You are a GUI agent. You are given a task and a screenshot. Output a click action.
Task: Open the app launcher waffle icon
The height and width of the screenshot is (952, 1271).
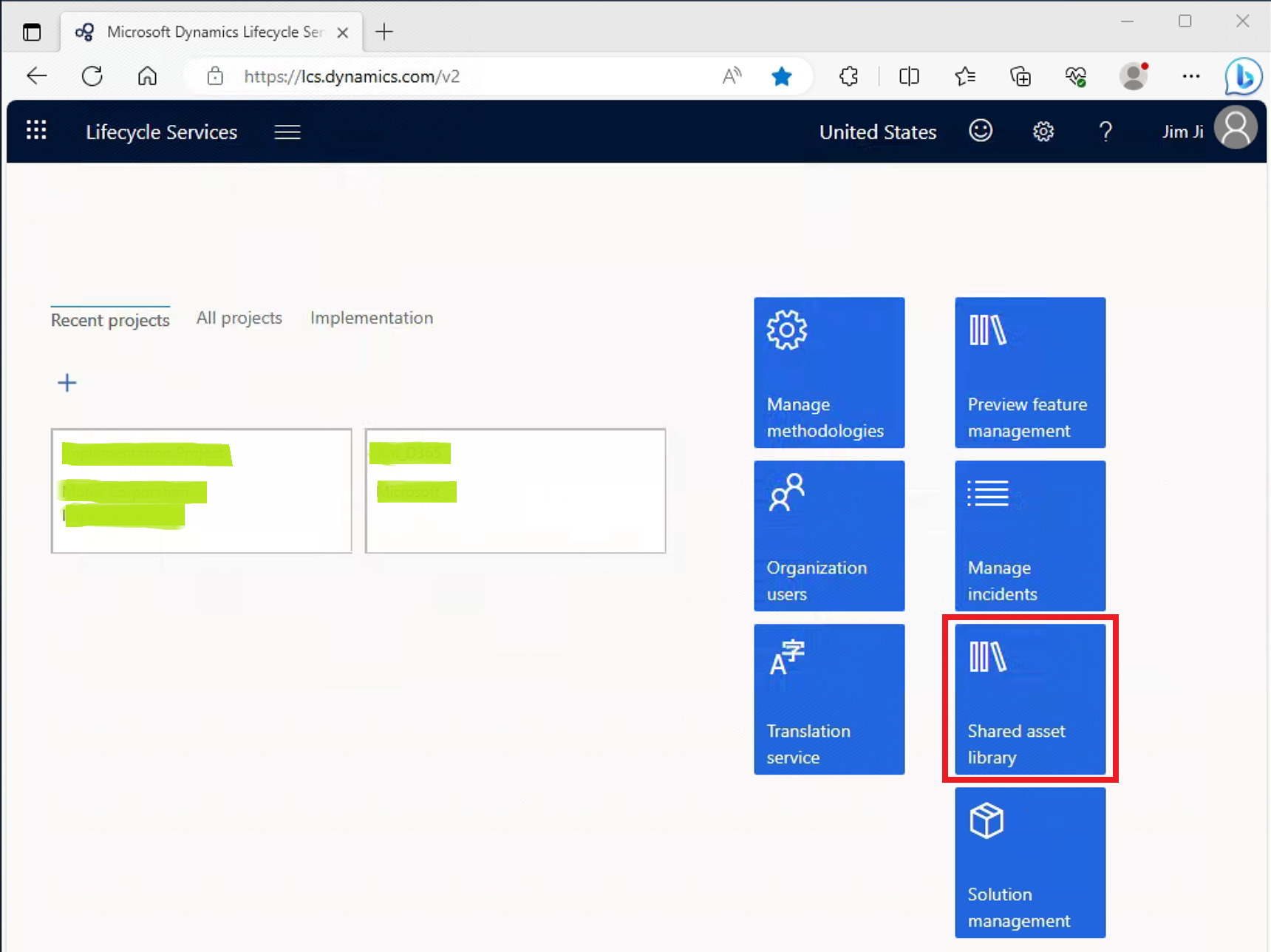pos(36,131)
